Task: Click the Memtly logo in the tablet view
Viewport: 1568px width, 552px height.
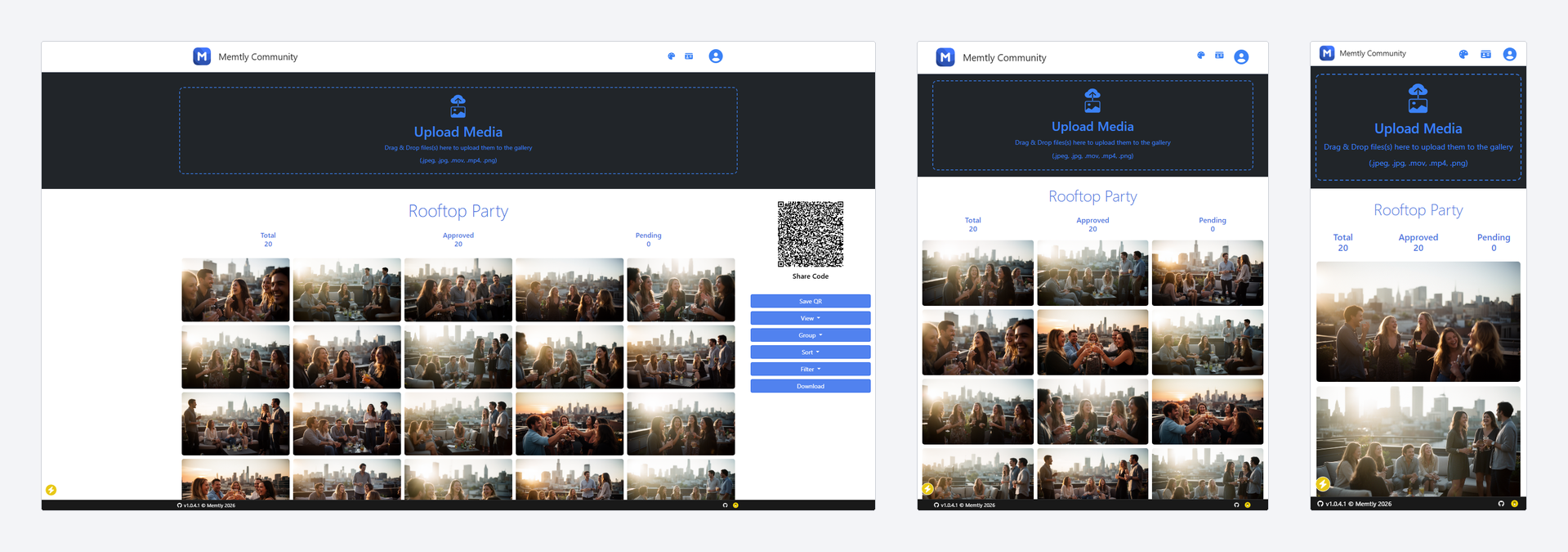Action: pos(945,57)
